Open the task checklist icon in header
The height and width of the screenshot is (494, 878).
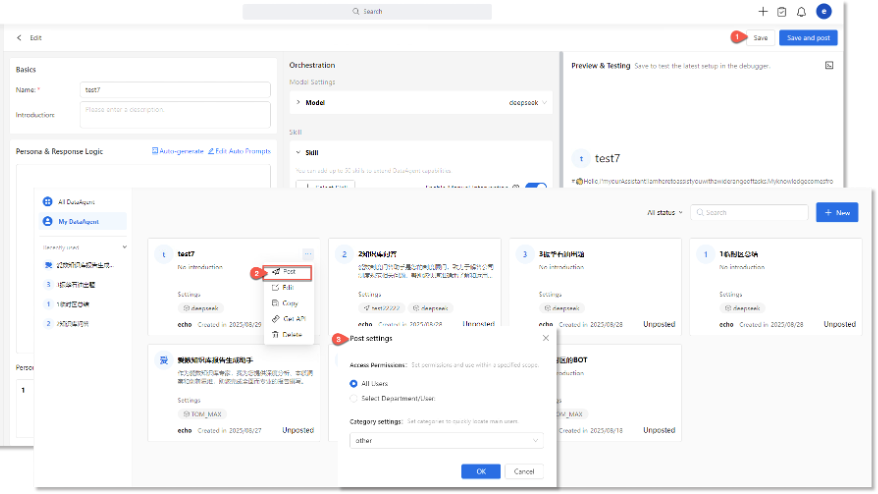[x=782, y=12]
